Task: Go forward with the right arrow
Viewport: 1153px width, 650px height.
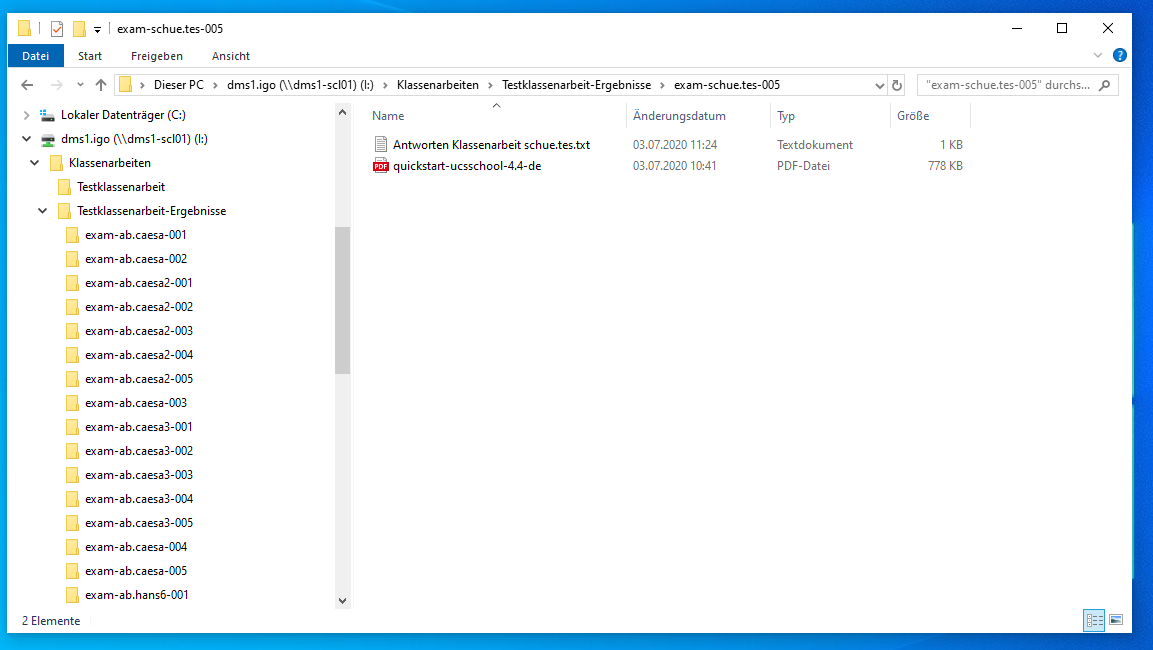Action: [x=56, y=85]
